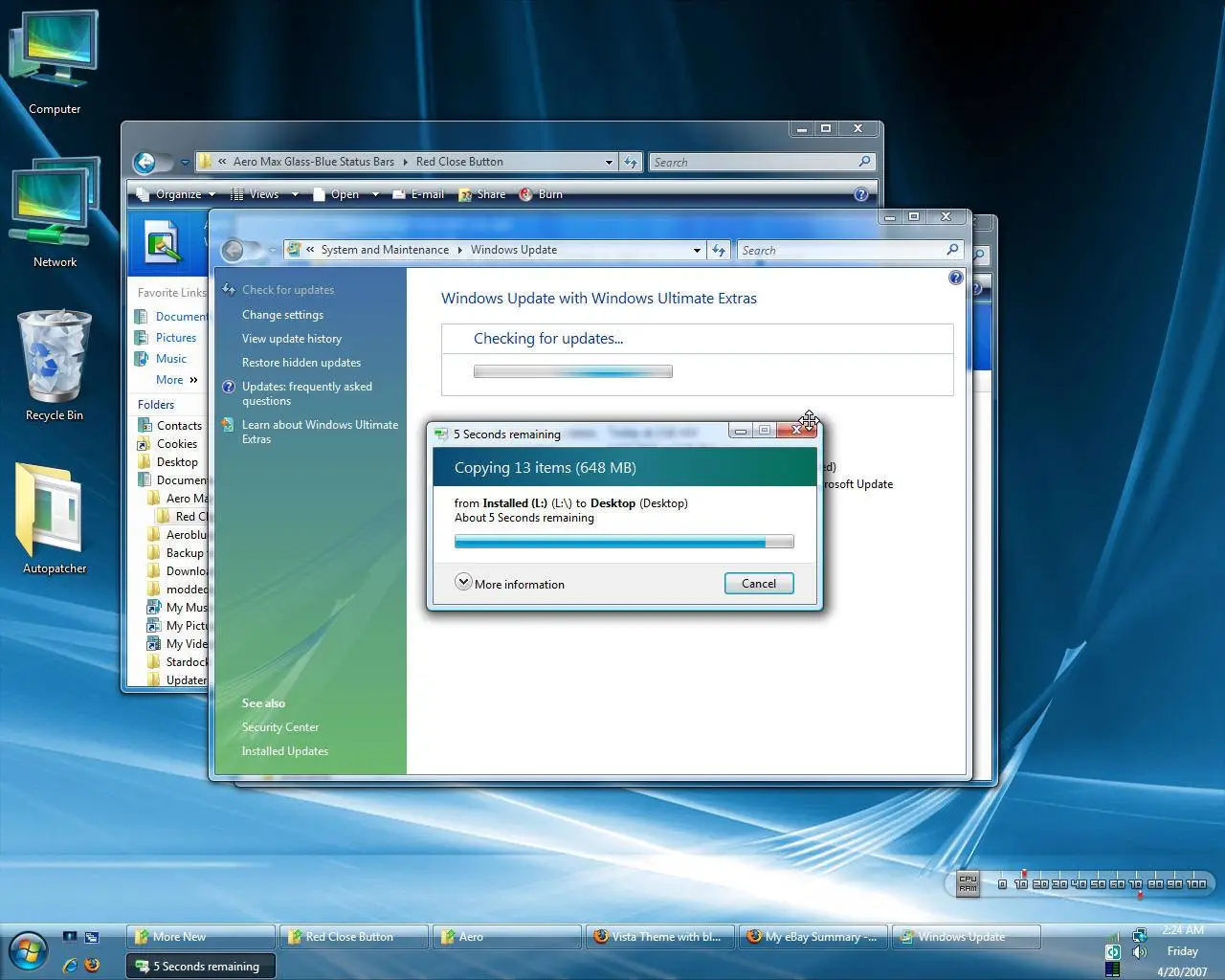Screen dimensions: 1225x980
Task: Select Desktop in the folder tree
Action: tap(177, 462)
